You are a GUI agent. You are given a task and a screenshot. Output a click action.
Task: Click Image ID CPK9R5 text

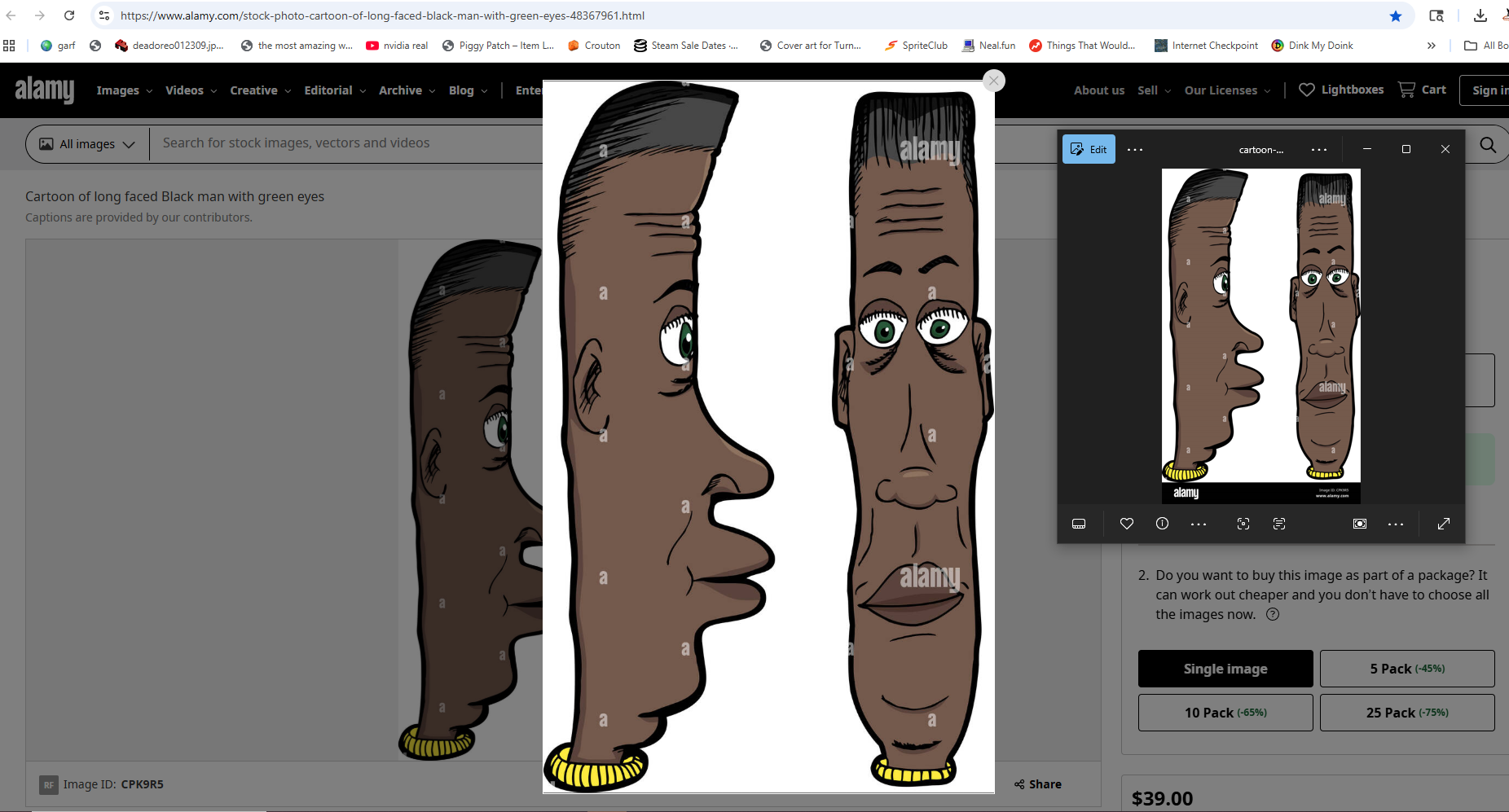coord(113,784)
